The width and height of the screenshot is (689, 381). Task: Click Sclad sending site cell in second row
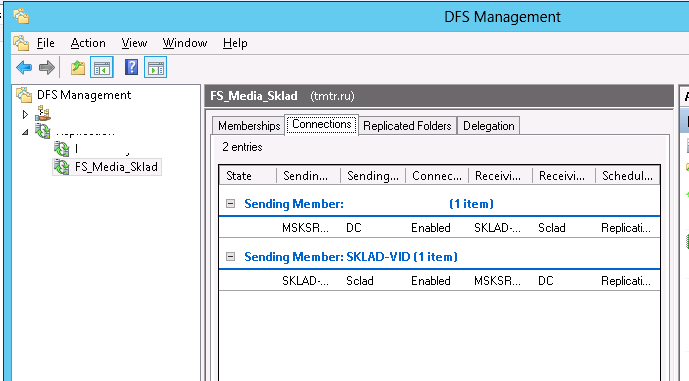[359, 281]
